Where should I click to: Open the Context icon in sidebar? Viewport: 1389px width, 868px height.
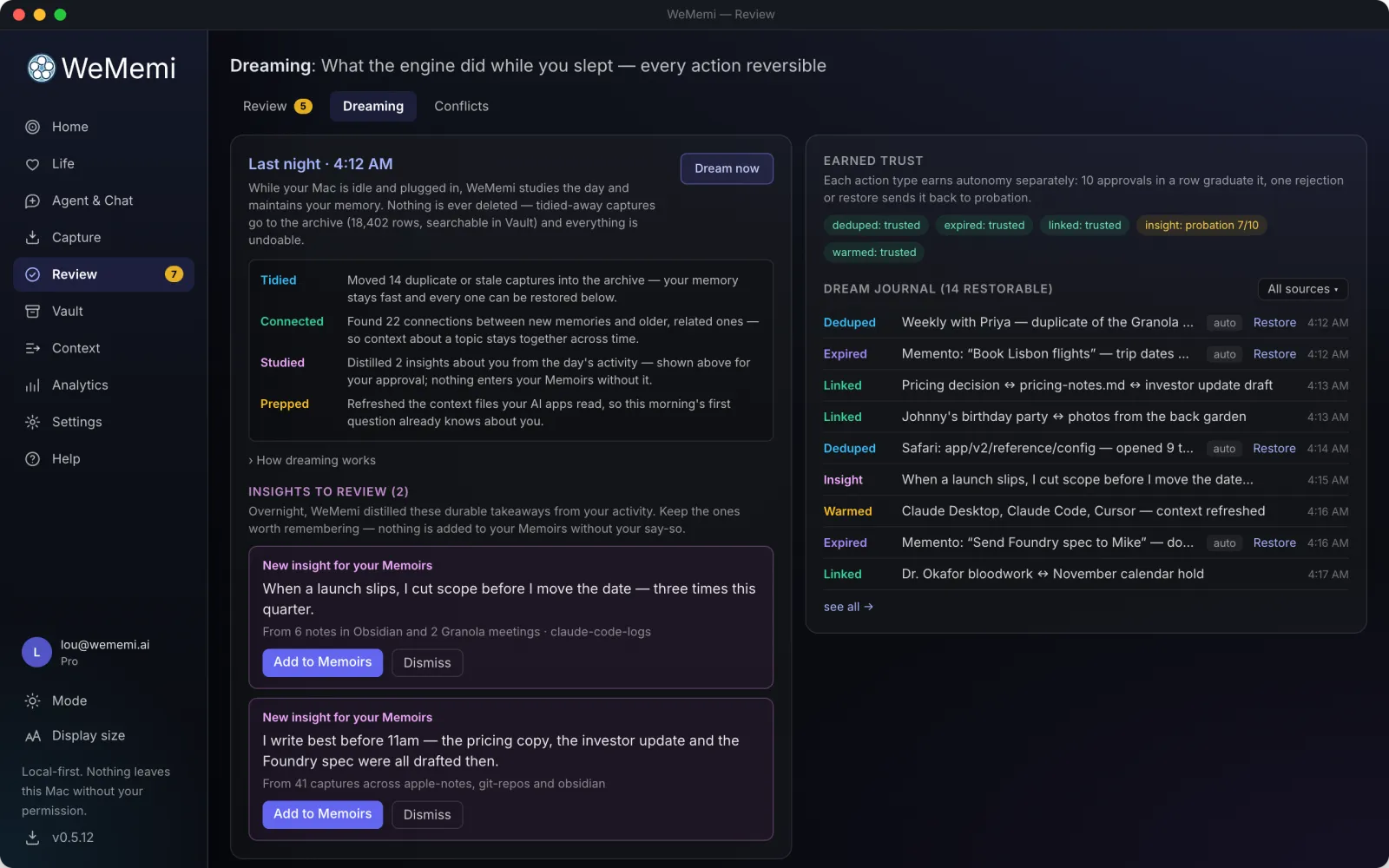(33, 348)
